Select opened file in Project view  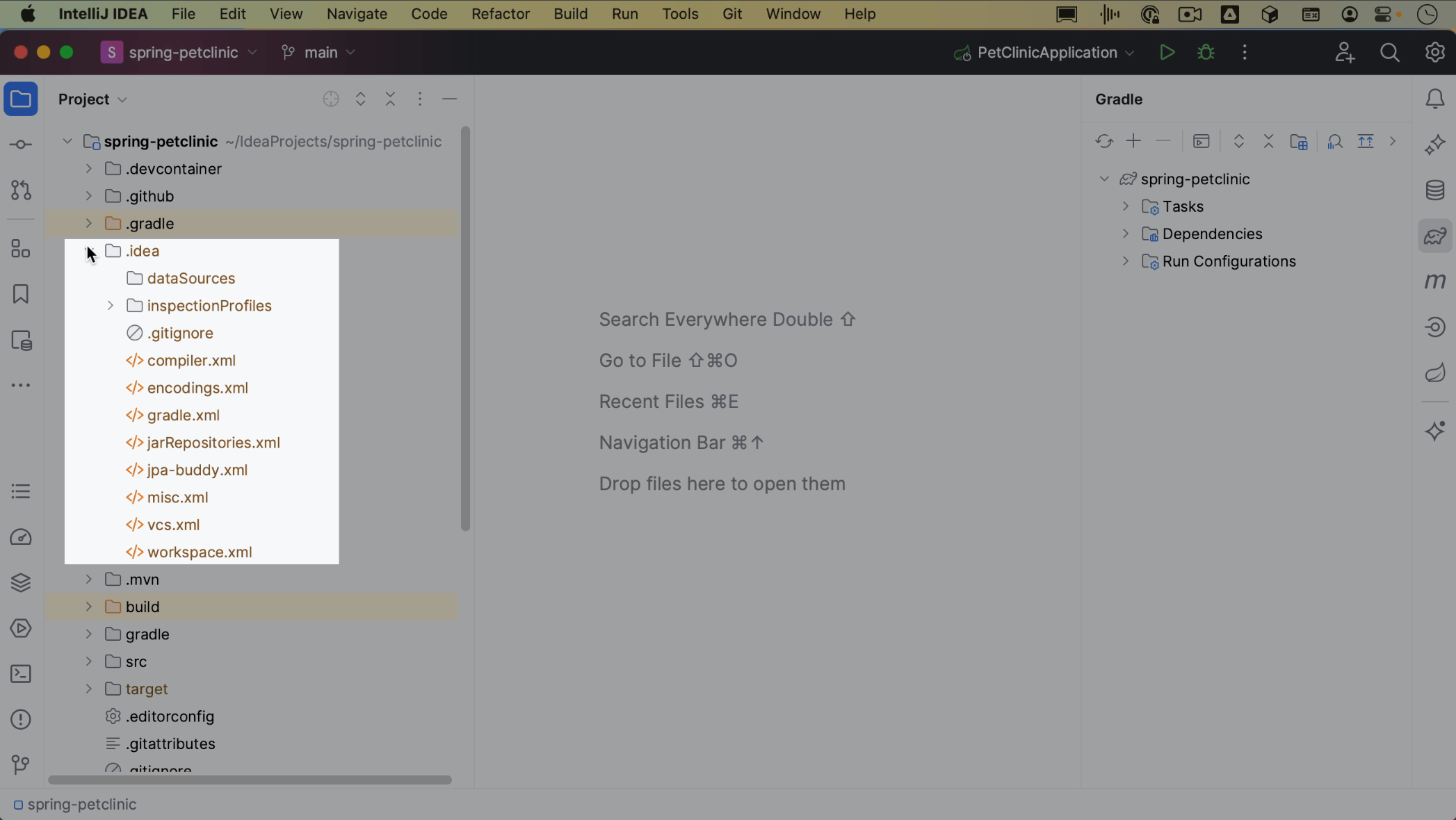point(330,99)
